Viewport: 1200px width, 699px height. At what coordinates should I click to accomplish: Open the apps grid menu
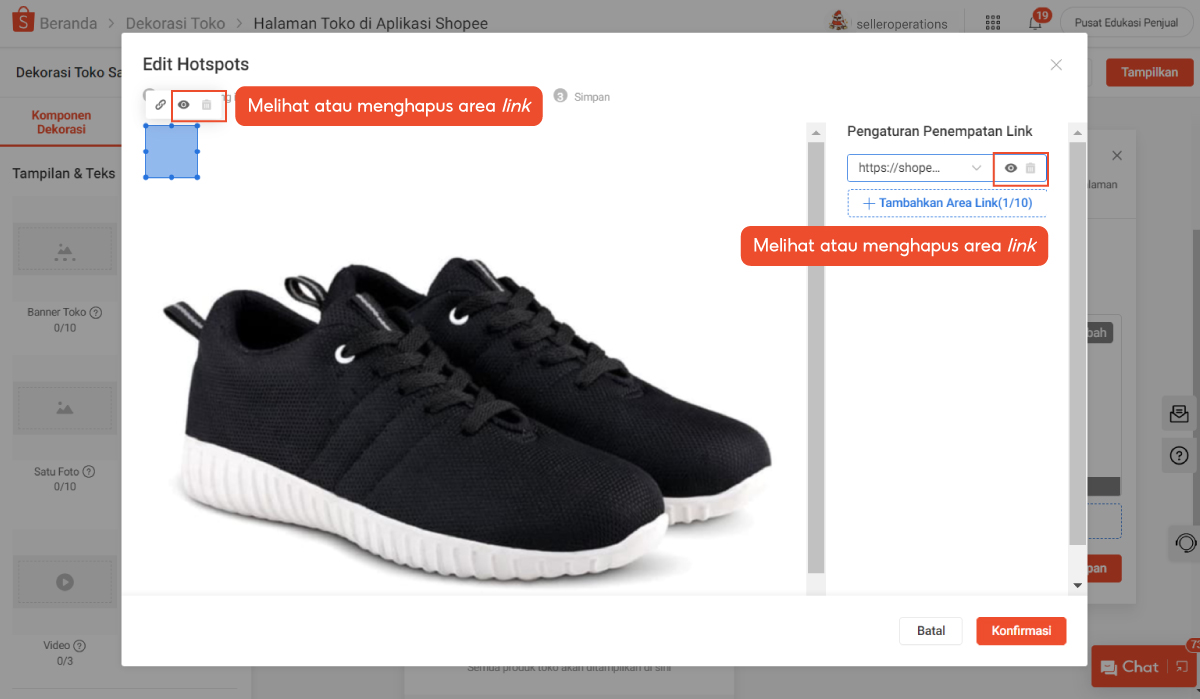[x=993, y=23]
